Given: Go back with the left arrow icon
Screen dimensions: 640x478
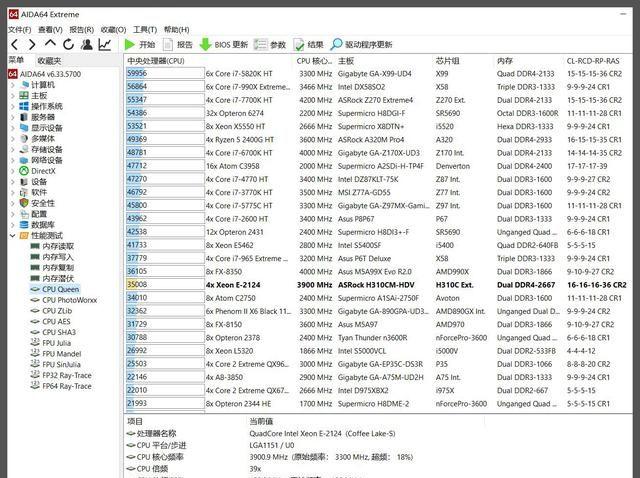Looking at the screenshot, I should click(15, 44).
